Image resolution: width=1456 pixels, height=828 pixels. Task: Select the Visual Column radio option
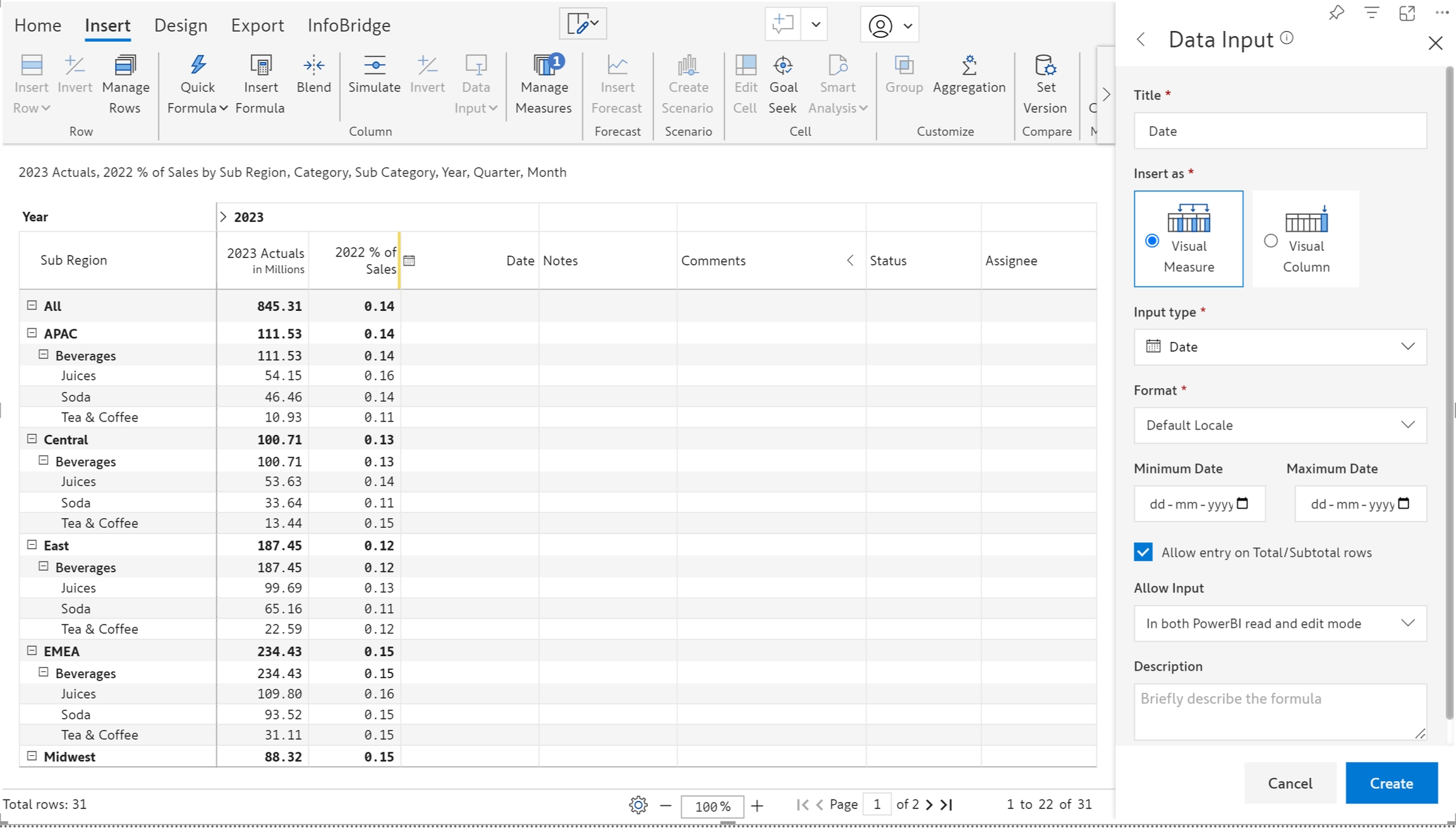tap(1271, 241)
